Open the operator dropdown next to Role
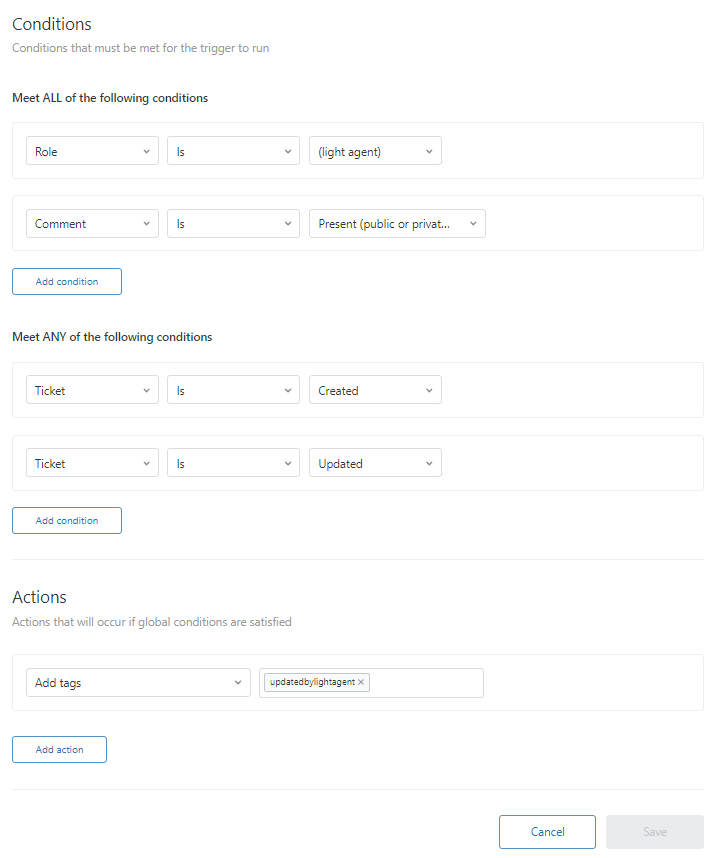The width and height of the screenshot is (724, 858). coord(234,151)
